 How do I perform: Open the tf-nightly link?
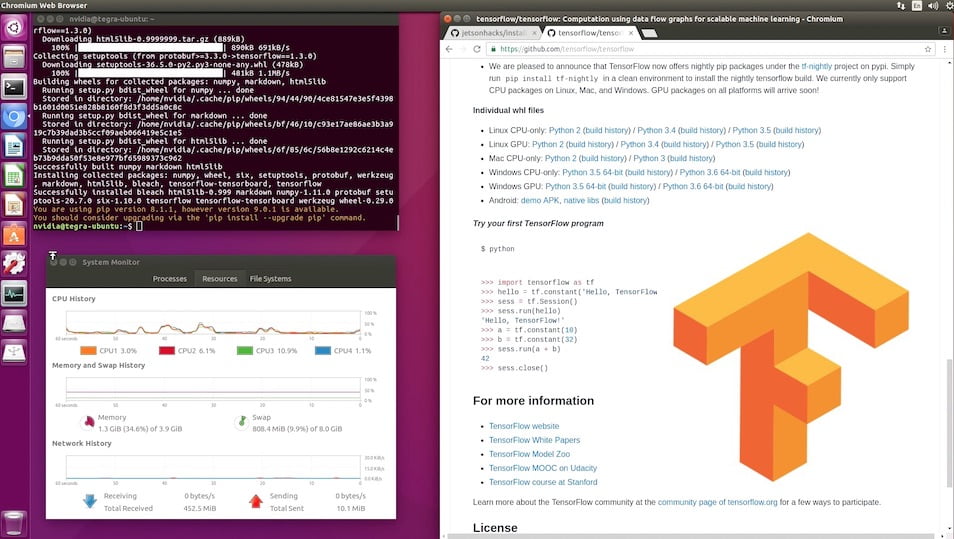coord(816,66)
